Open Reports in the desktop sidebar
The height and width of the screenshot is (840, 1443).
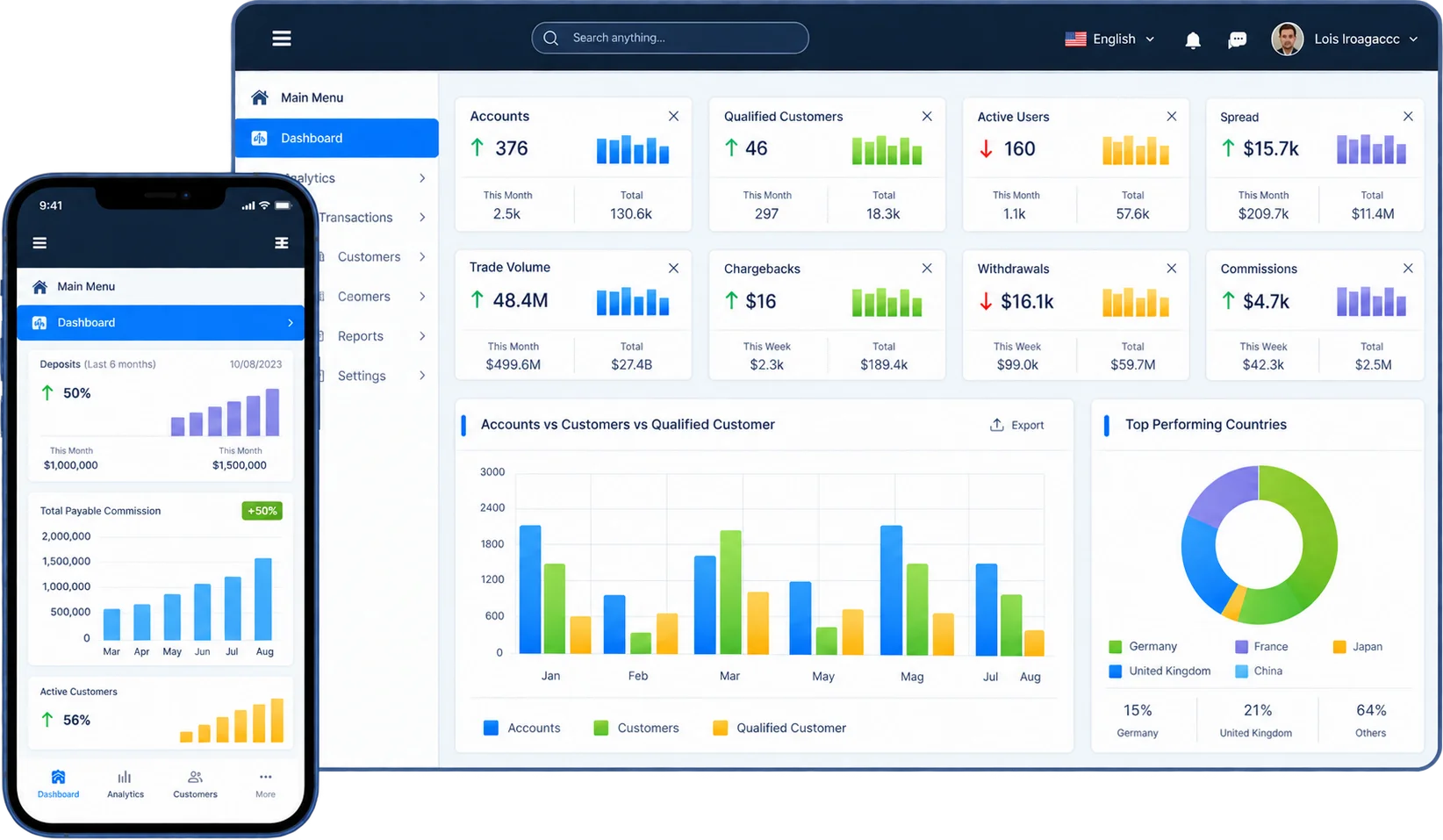coord(360,336)
